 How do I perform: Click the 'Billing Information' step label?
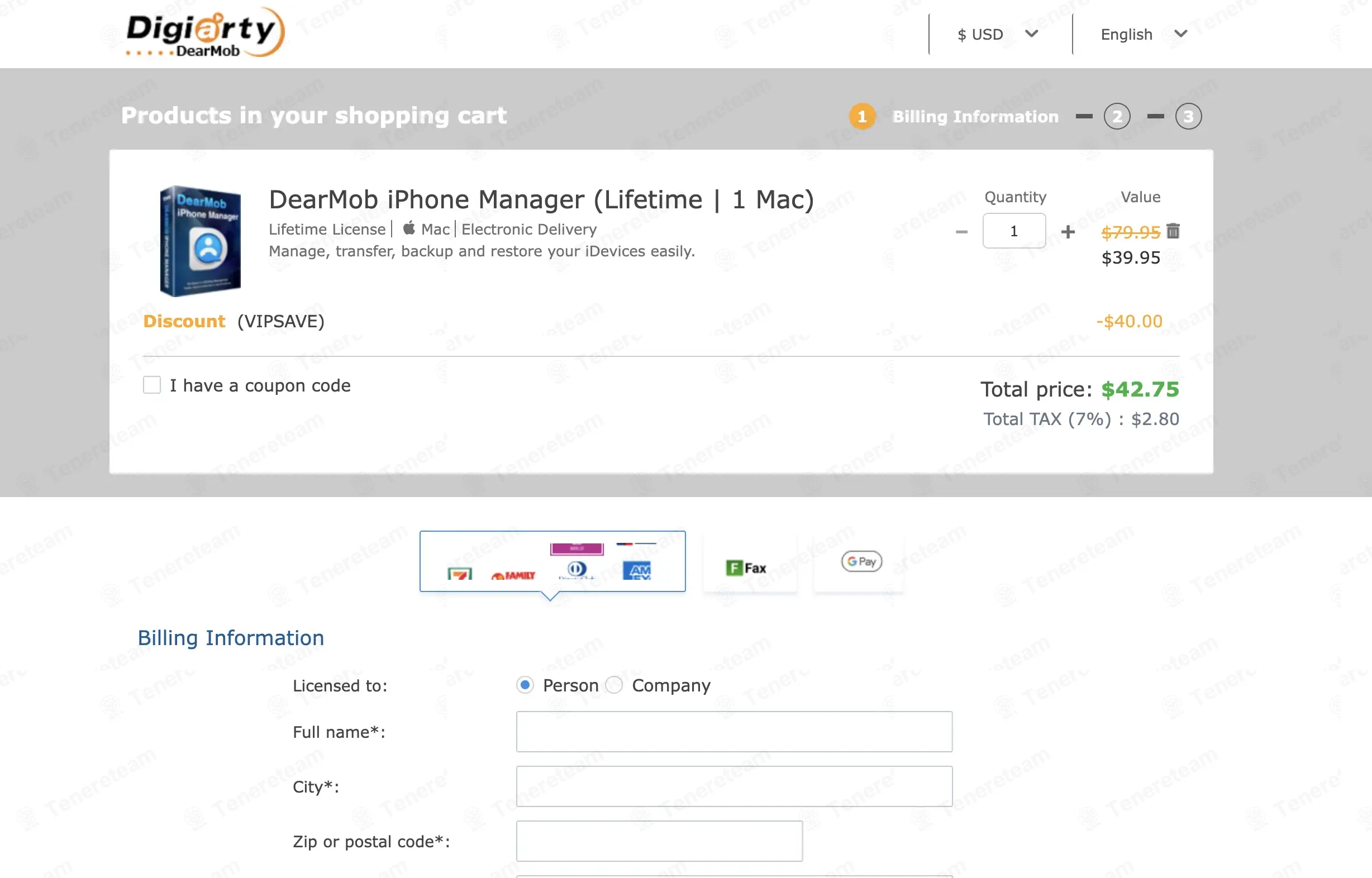click(x=975, y=116)
